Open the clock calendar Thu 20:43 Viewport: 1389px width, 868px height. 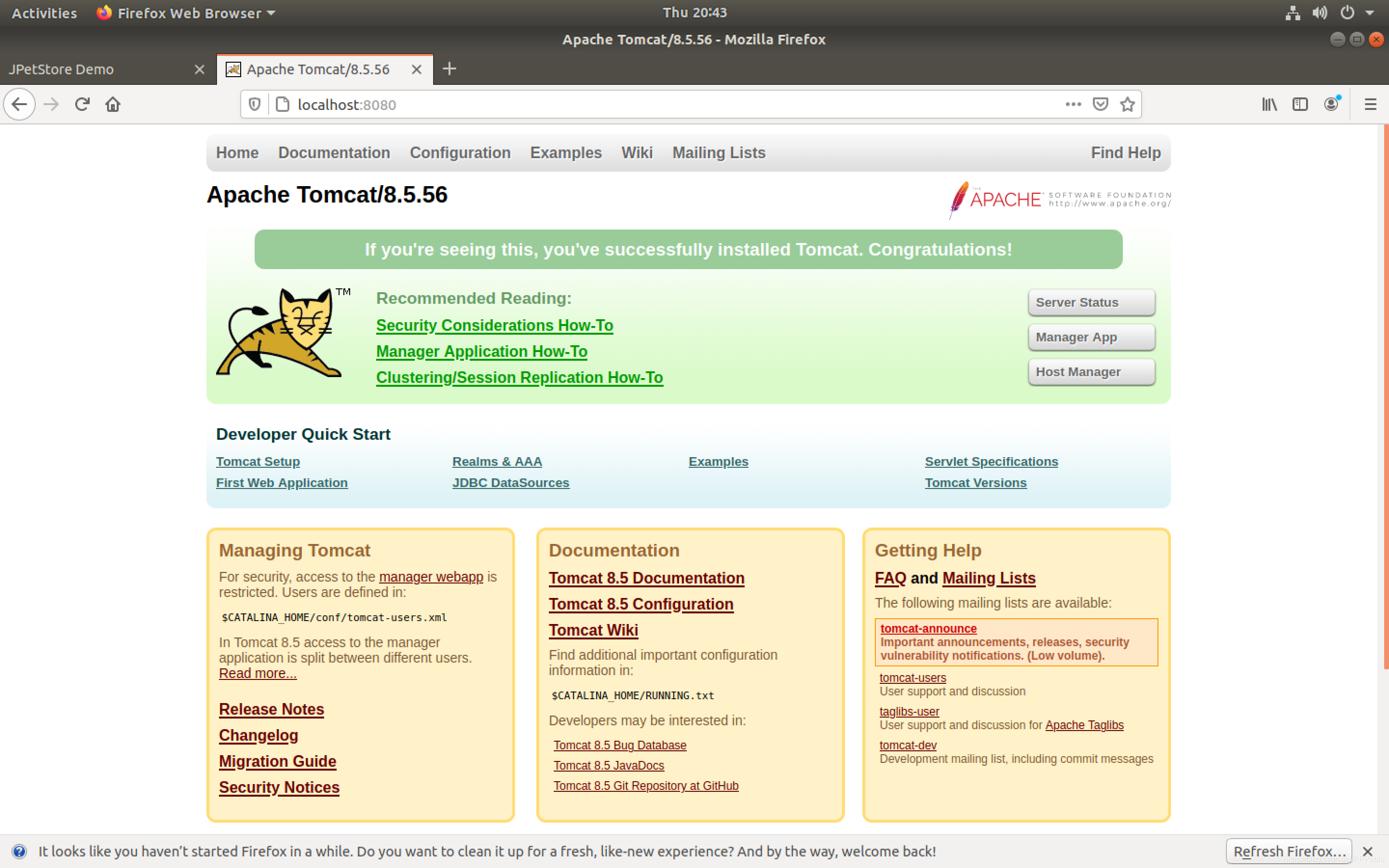click(x=694, y=13)
